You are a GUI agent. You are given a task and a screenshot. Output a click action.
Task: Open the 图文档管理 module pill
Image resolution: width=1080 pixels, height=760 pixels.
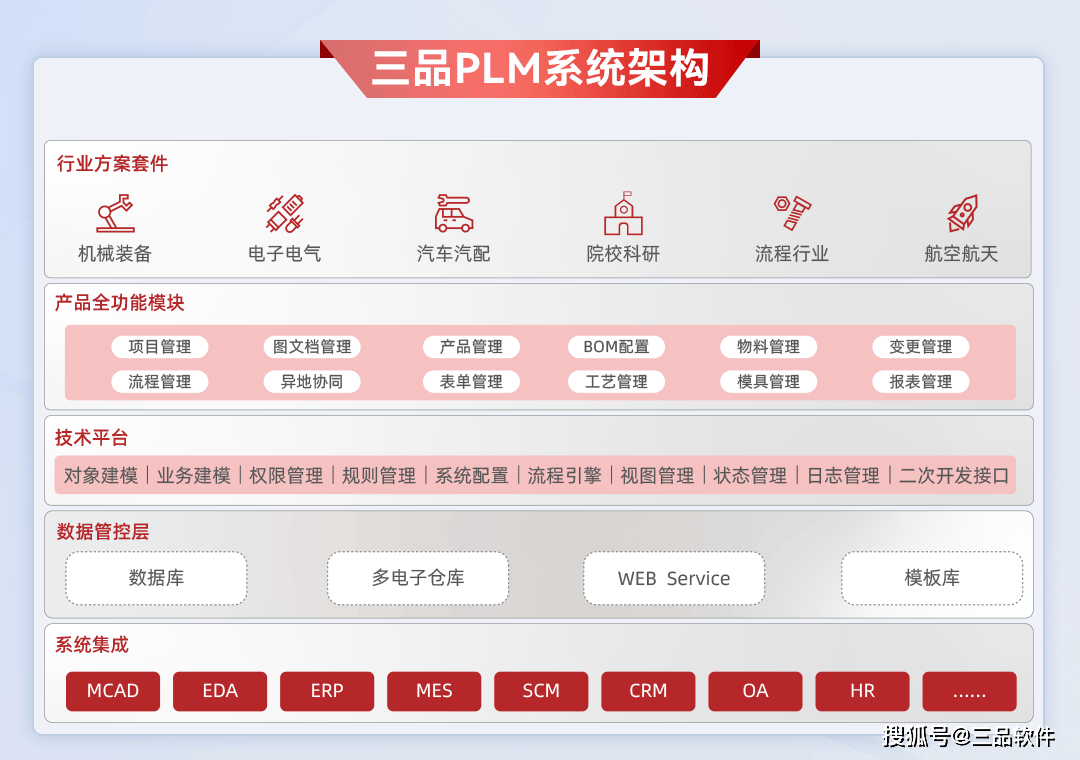[x=312, y=347]
